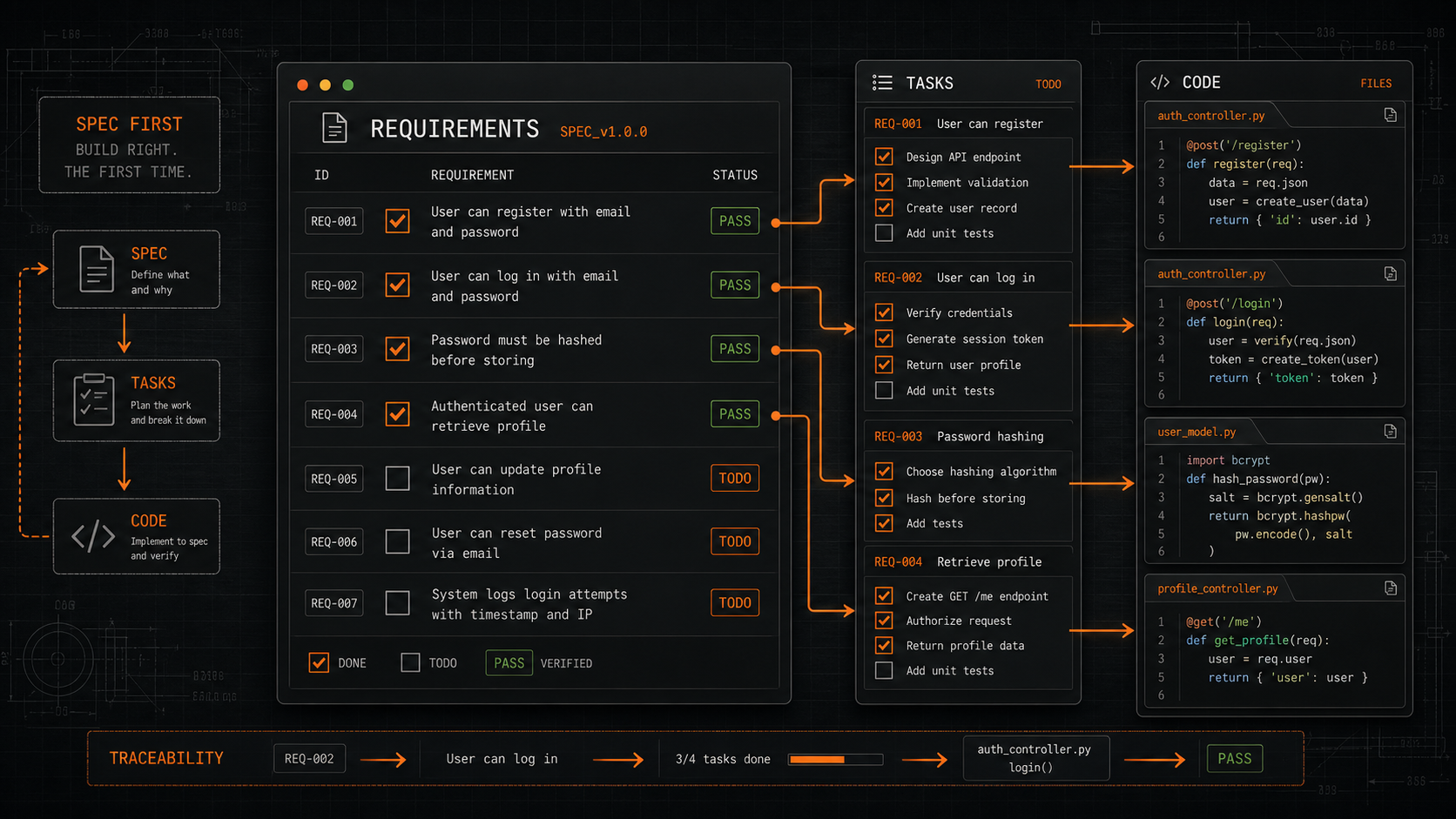Click the CODE brackets icon in sidebar
Viewport: 1456px width, 819px height.
click(93, 536)
